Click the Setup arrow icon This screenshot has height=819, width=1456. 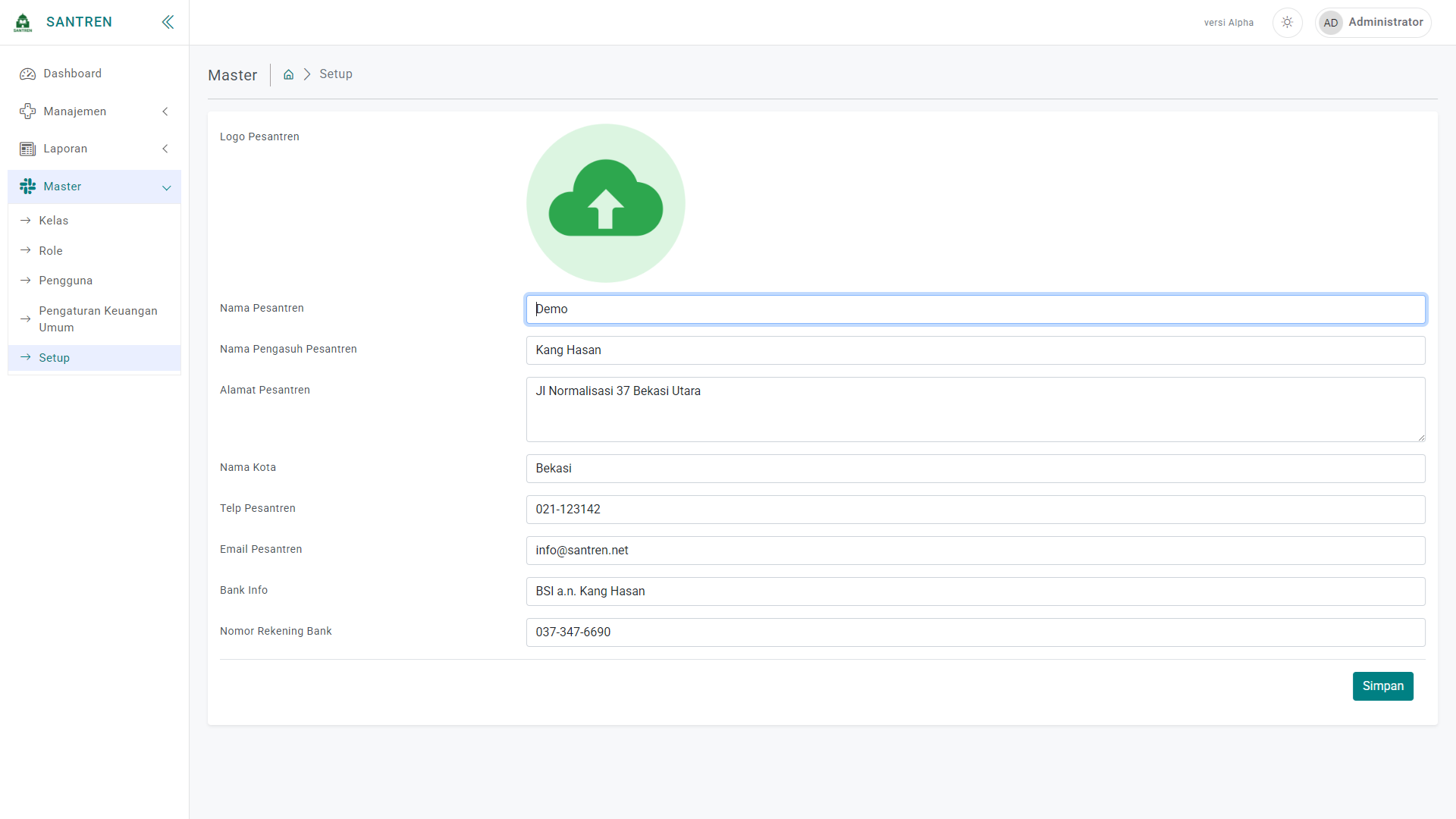[x=25, y=357]
